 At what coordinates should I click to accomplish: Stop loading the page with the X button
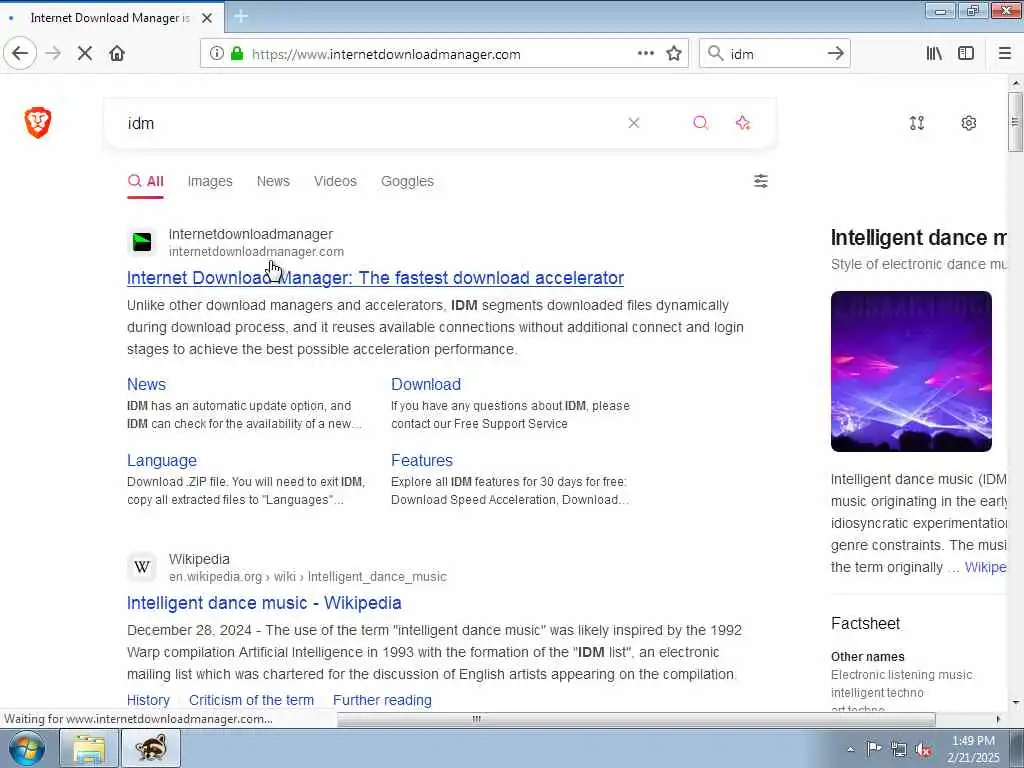(85, 54)
